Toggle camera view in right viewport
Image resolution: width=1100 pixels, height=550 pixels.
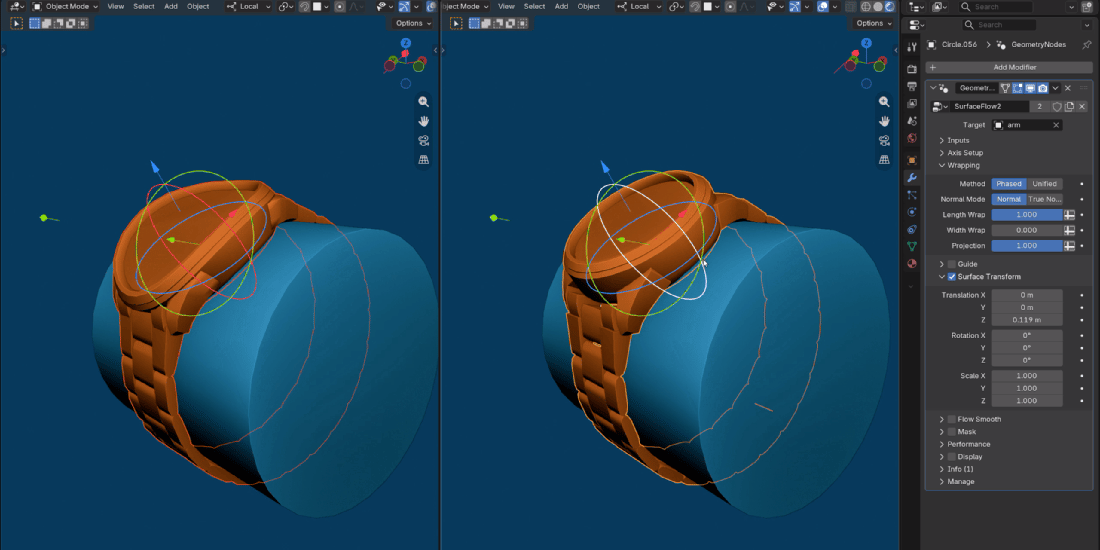point(885,140)
